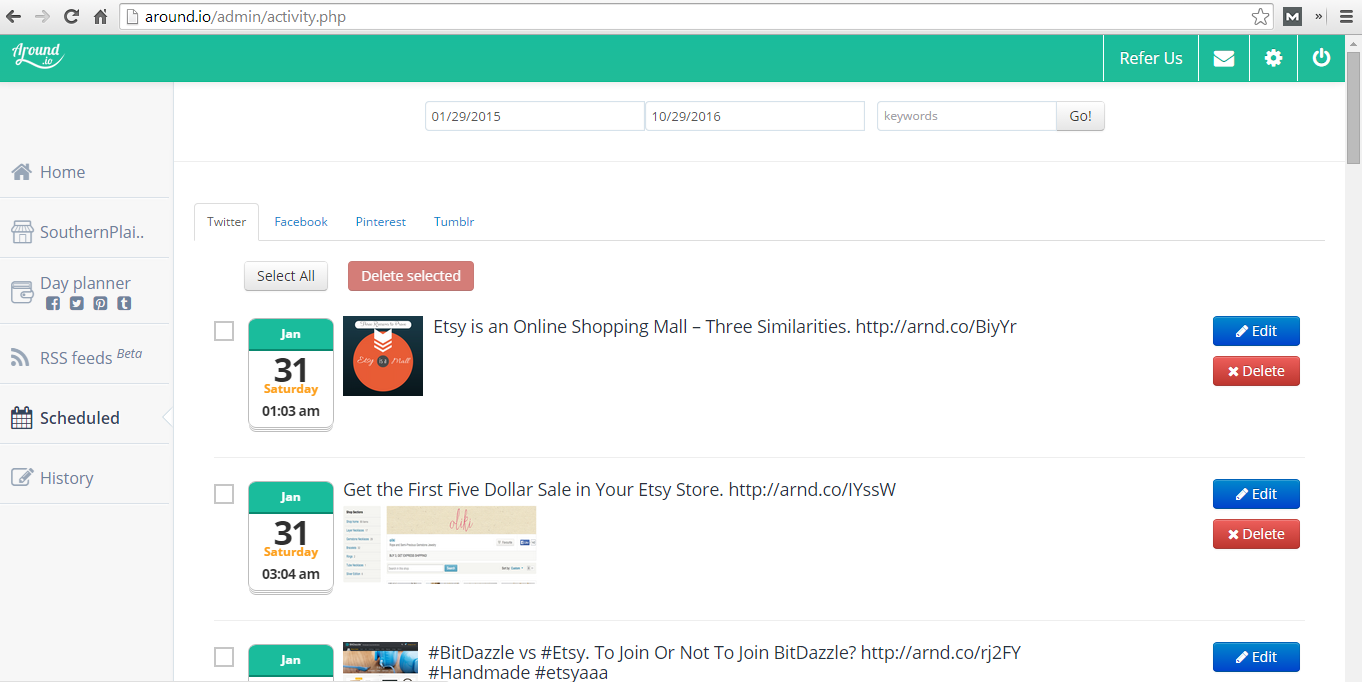Image resolution: width=1366 pixels, height=682 pixels.
Task: Click the SouthernPlai.. shop icon
Action: [x=22, y=232]
